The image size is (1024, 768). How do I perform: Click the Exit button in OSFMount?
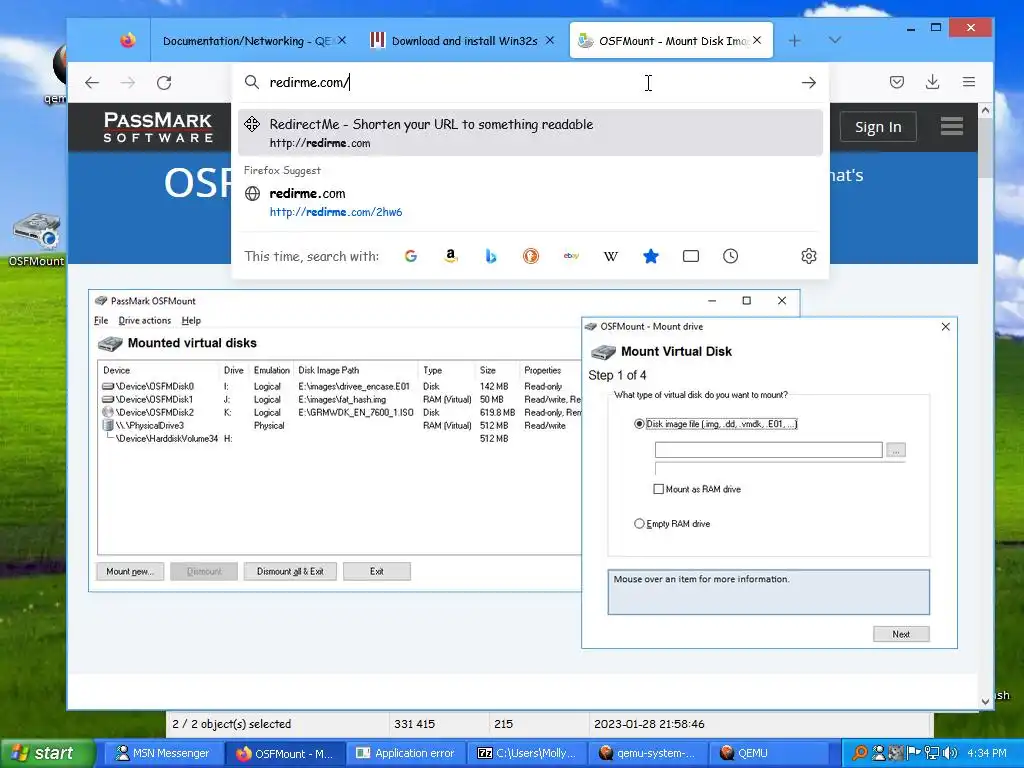pyautogui.click(x=377, y=571)
